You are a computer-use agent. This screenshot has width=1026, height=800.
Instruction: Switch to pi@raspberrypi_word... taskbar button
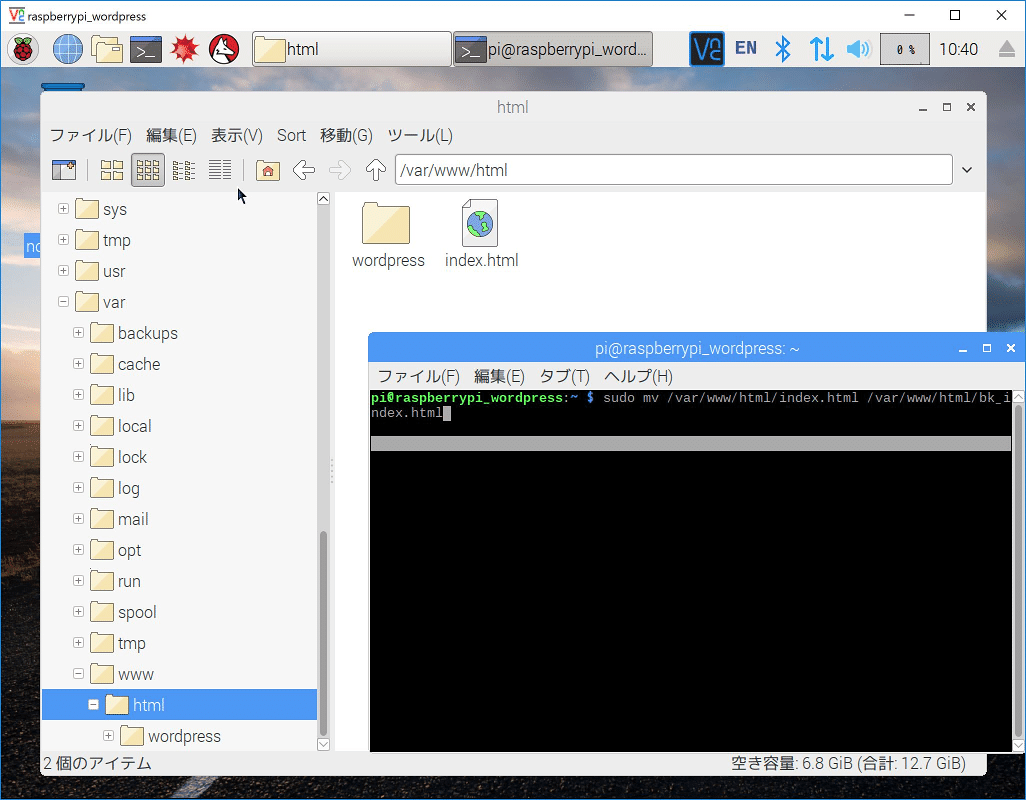click(553, 49)
